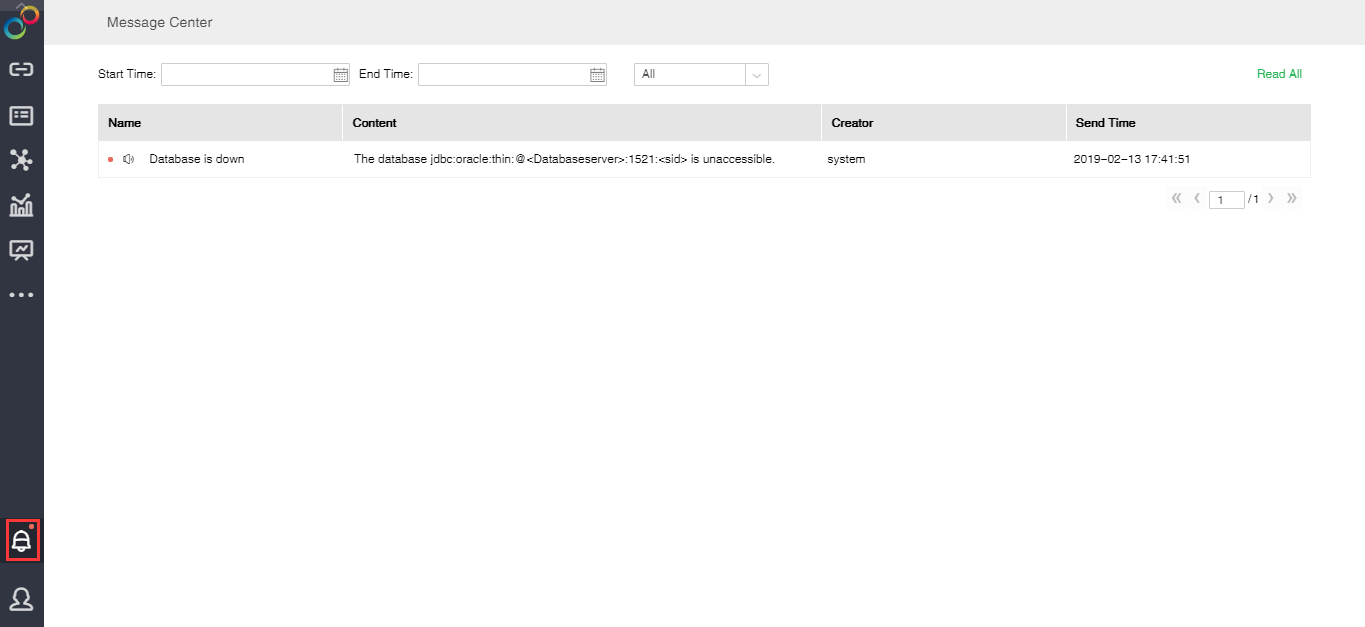Open the network topology icon in the sidebar
The image size is (1365, 627).
coord(21,160)
